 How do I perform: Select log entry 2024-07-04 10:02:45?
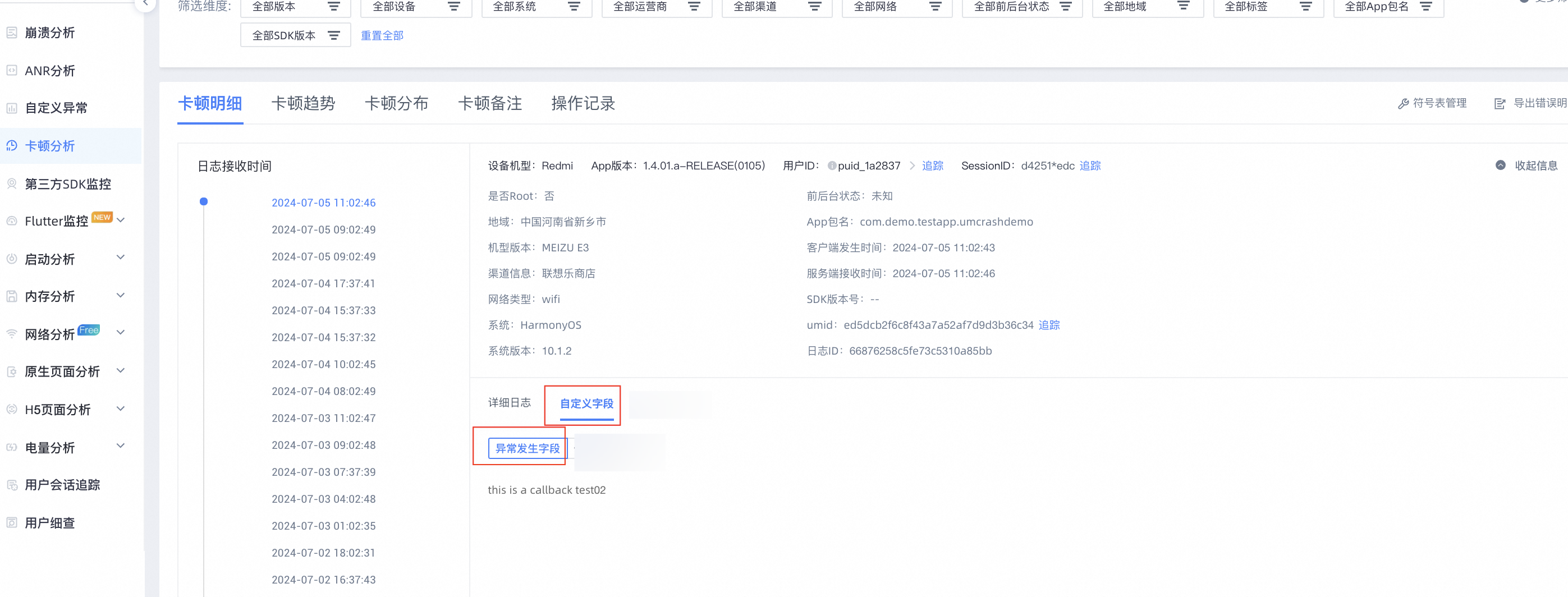pos(324,365)
